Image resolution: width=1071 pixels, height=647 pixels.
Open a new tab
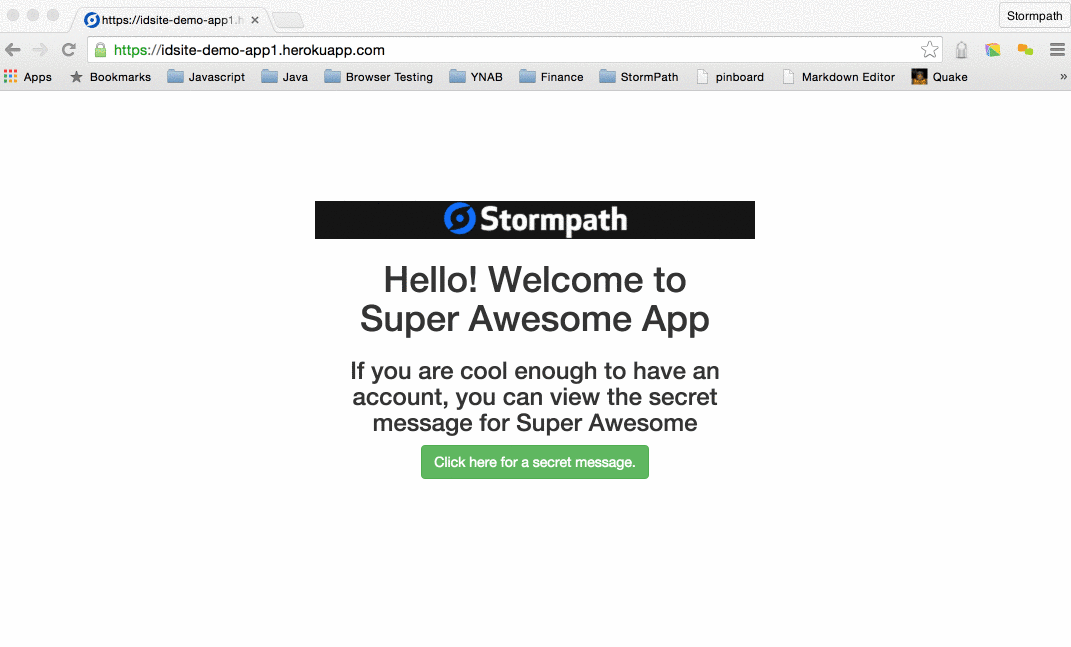[x=288, y=20]
